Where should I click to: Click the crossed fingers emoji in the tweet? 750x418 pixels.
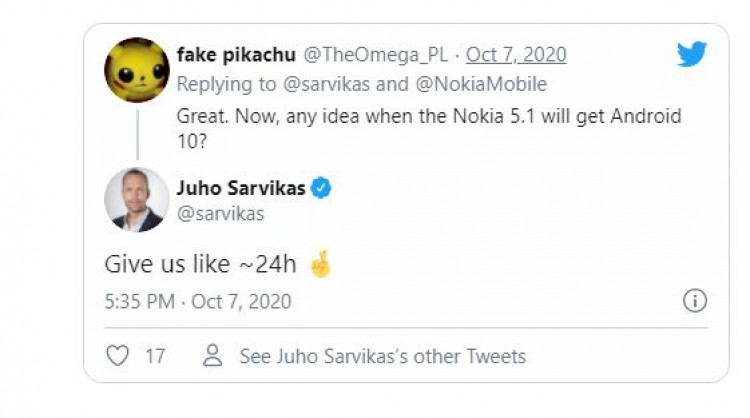pyautogui.click(x=320, y=264)
